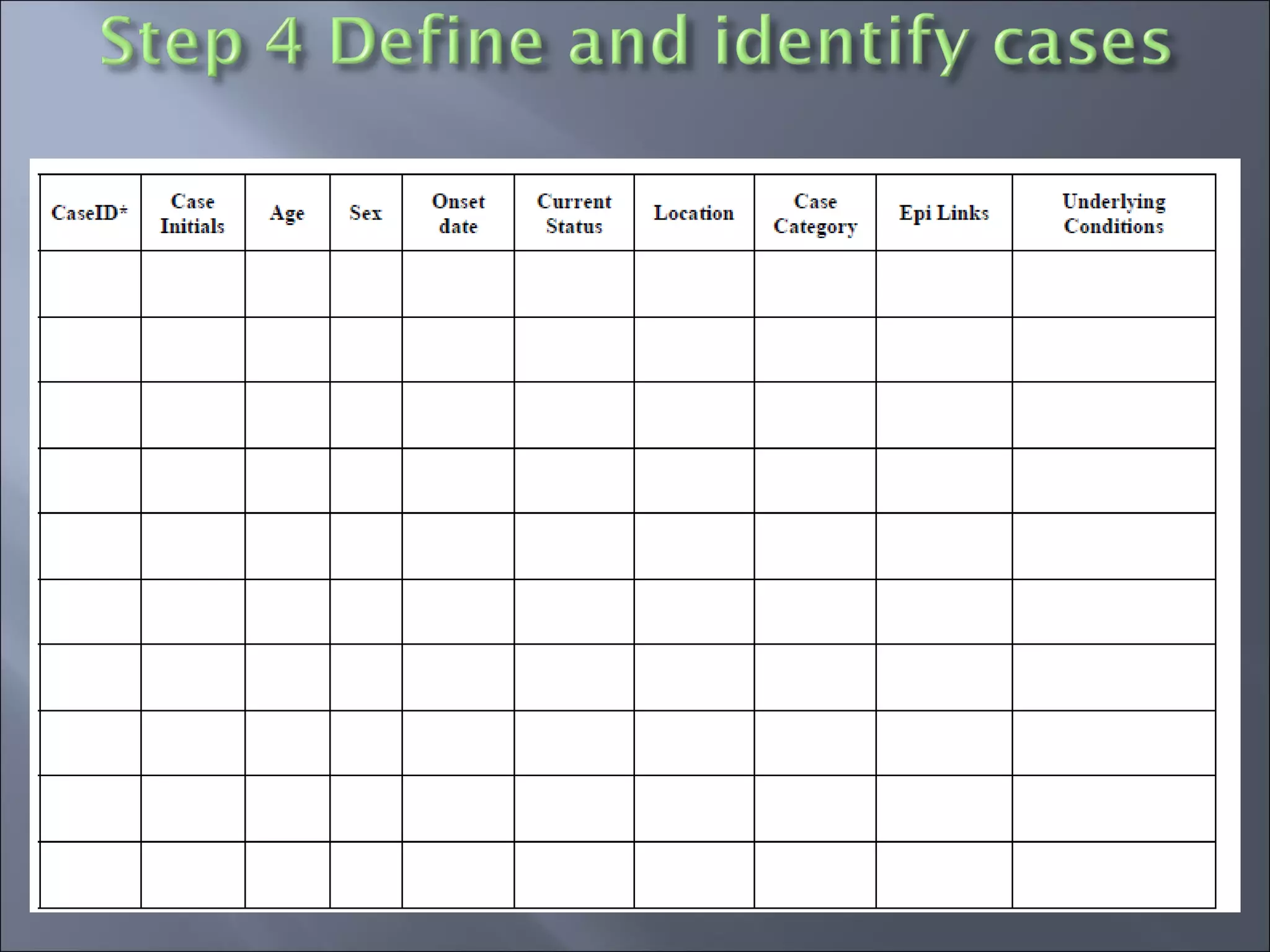Click first empty cell under Onset date
This screenshot has height=952, width=1270.
(x=458, y=284)
